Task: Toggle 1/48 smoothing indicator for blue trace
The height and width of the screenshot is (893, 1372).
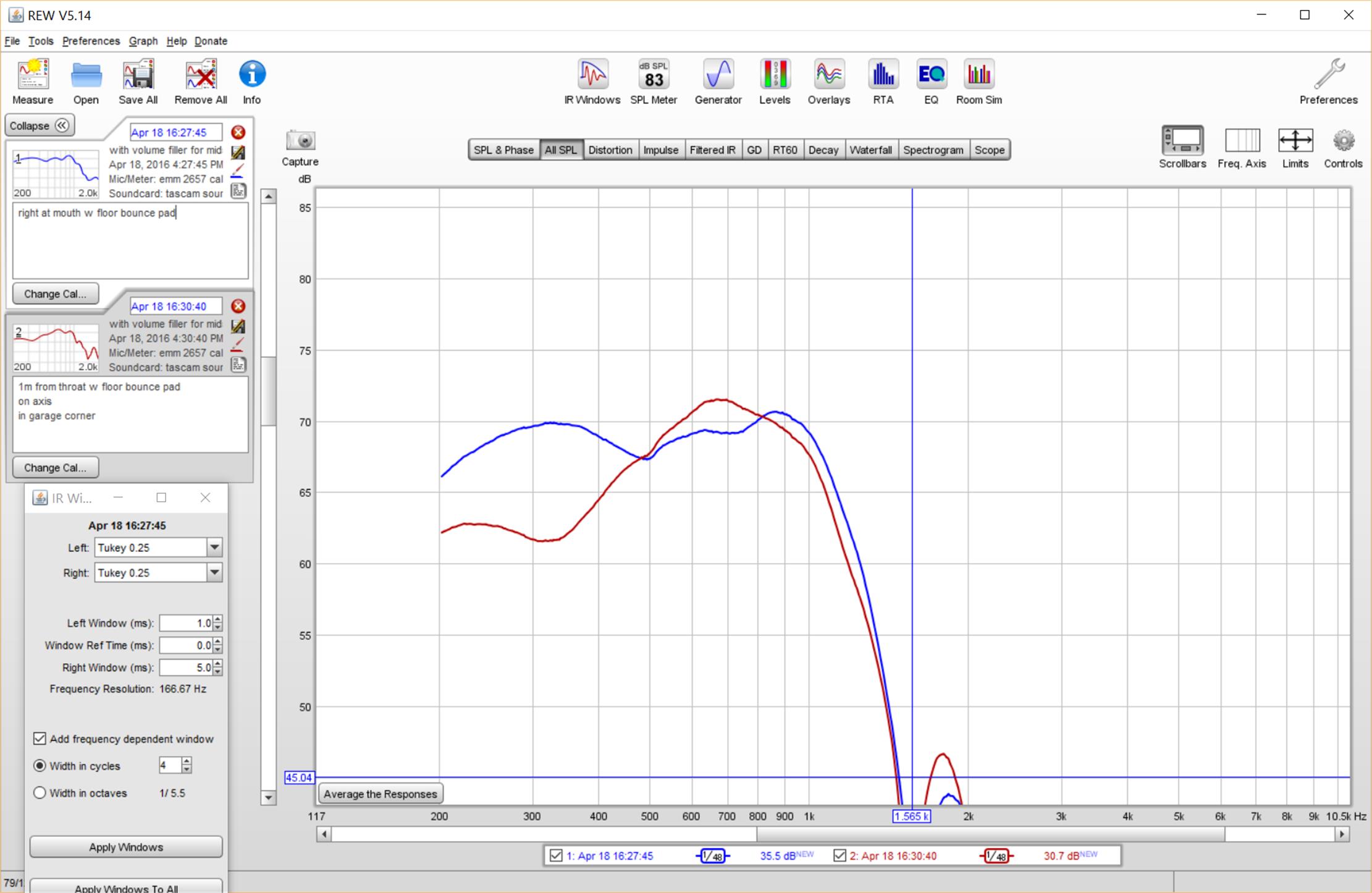Action: pos(712,856)
